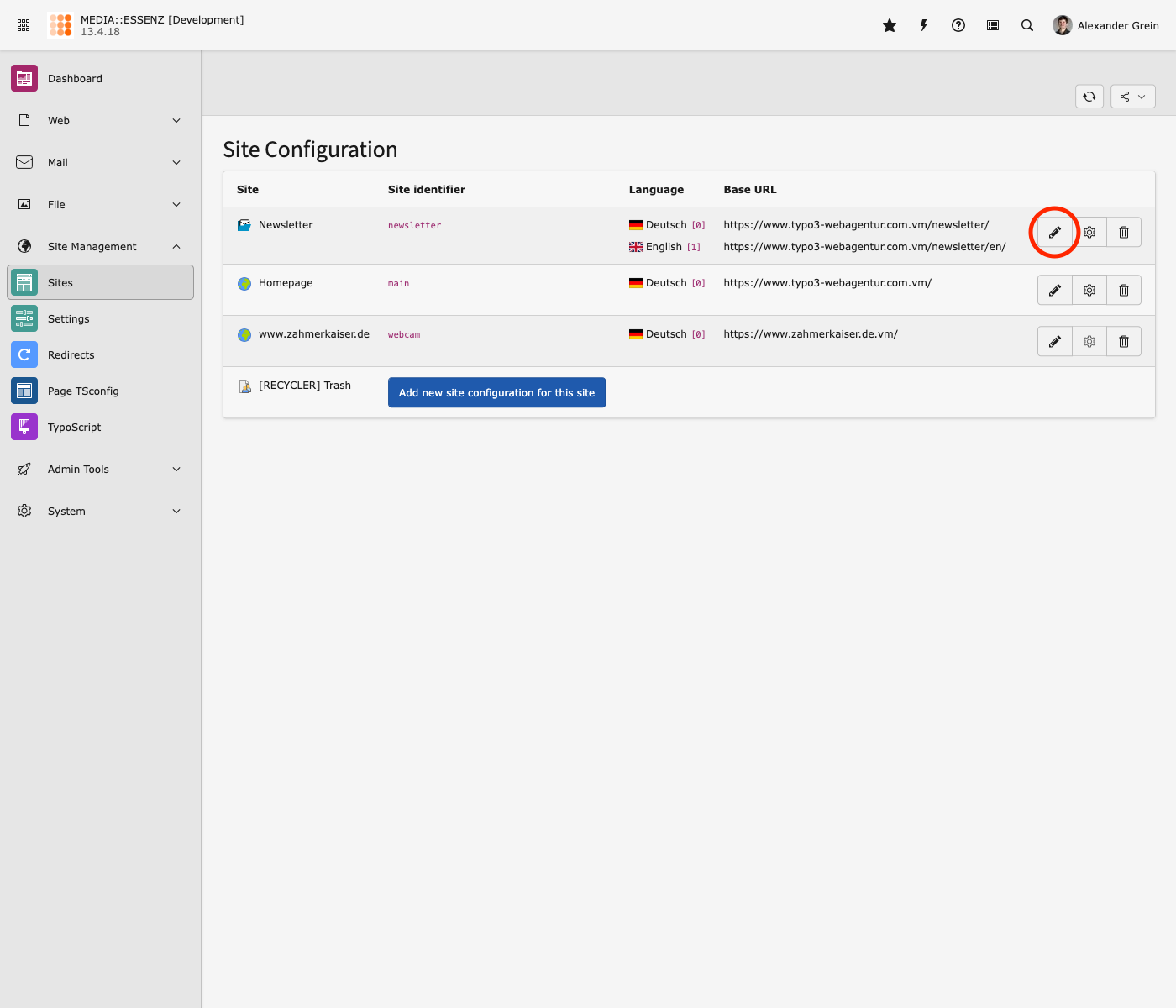The image size is (1176, 1008).
Task: Go to the TypoScript module
Action: (x=74, y=428)
